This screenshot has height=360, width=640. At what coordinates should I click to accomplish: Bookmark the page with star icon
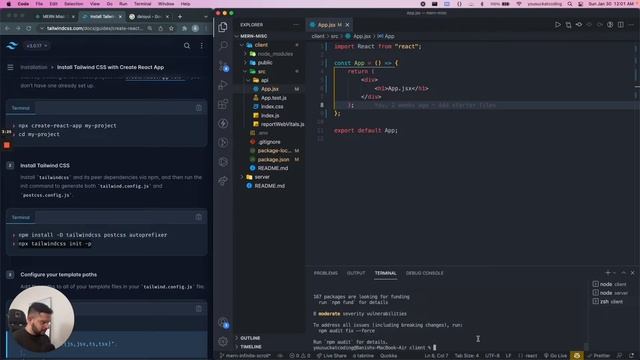click(171, 28)
